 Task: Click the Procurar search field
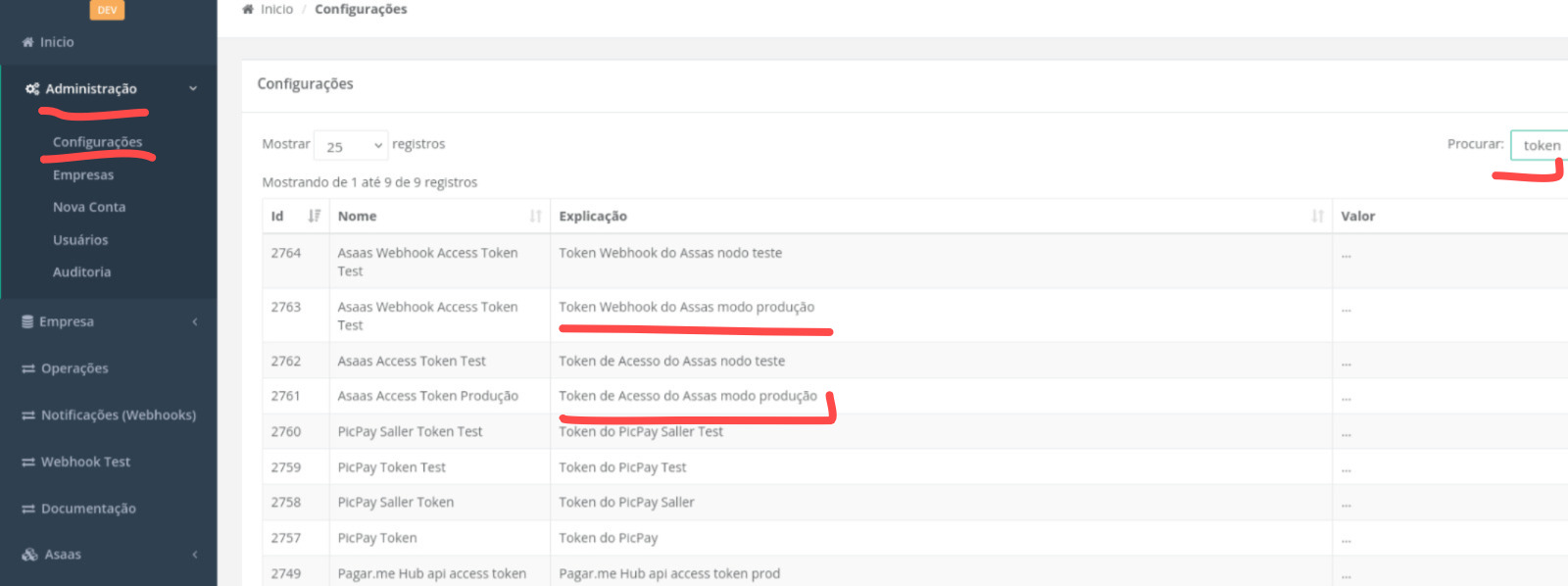coord(1540,145)
